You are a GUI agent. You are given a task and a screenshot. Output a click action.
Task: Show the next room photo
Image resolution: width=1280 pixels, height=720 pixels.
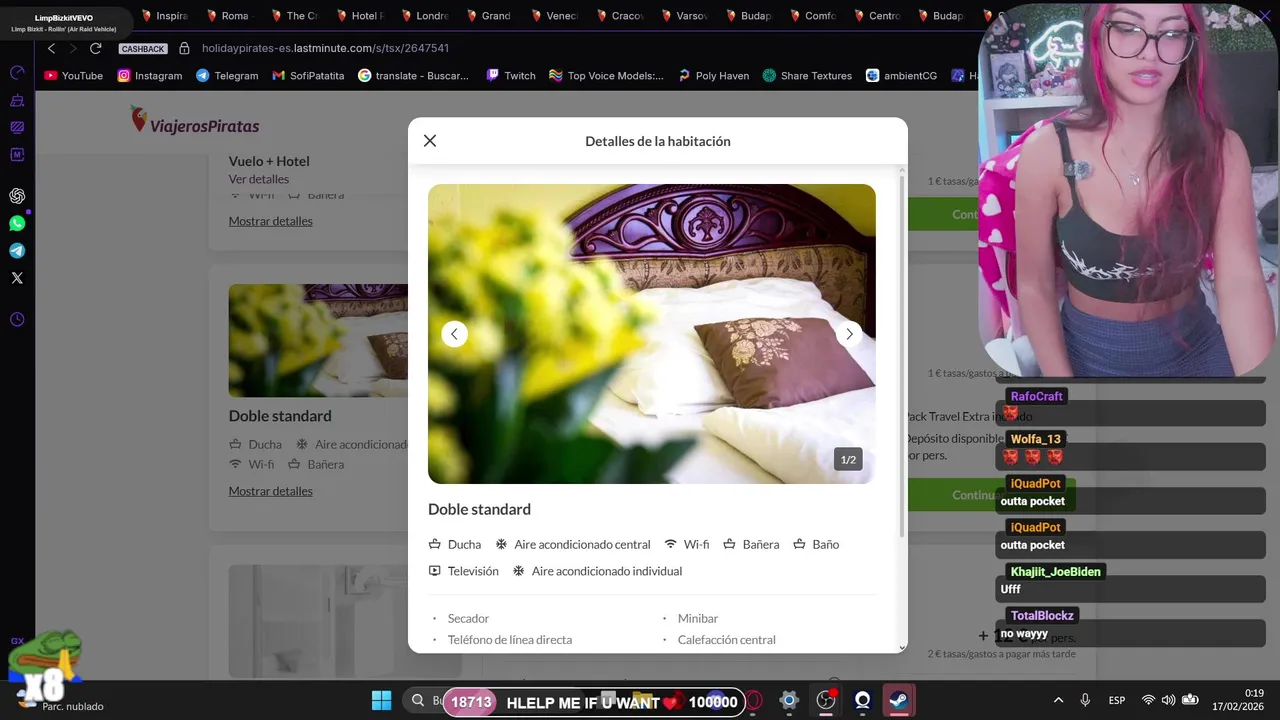pos(849,334)
